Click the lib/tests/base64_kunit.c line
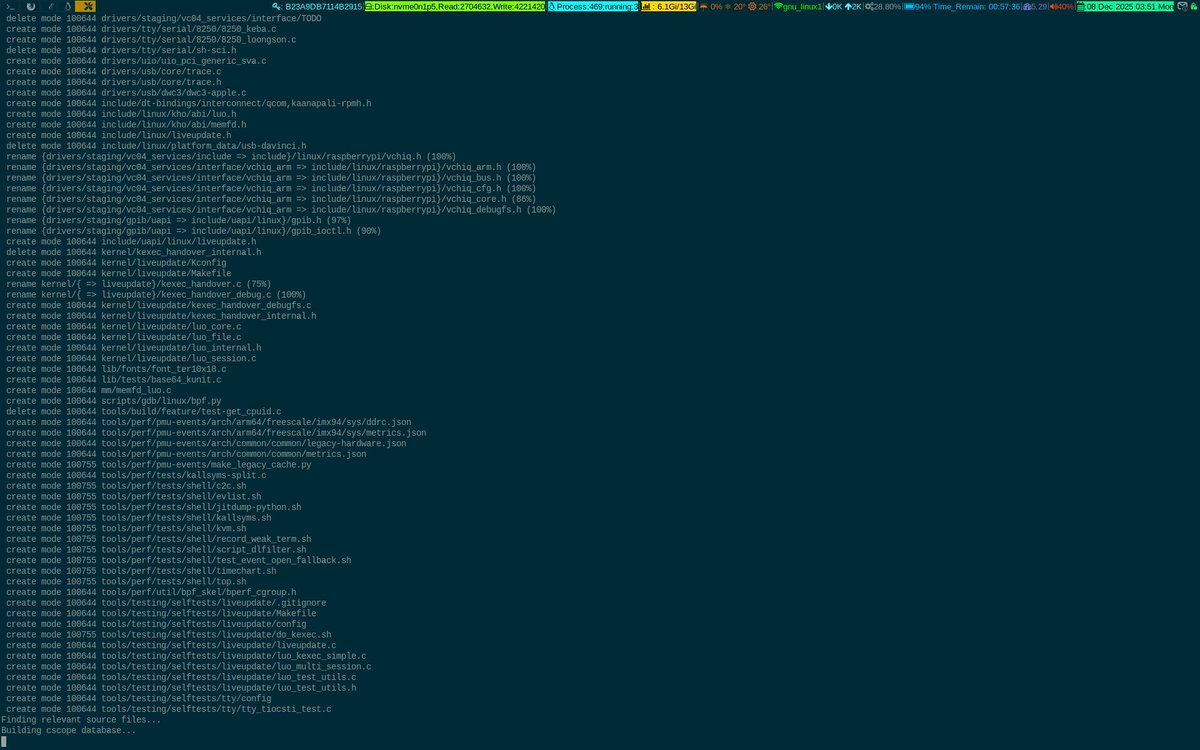Screen dimensions: 1200x750 [113, 380]
